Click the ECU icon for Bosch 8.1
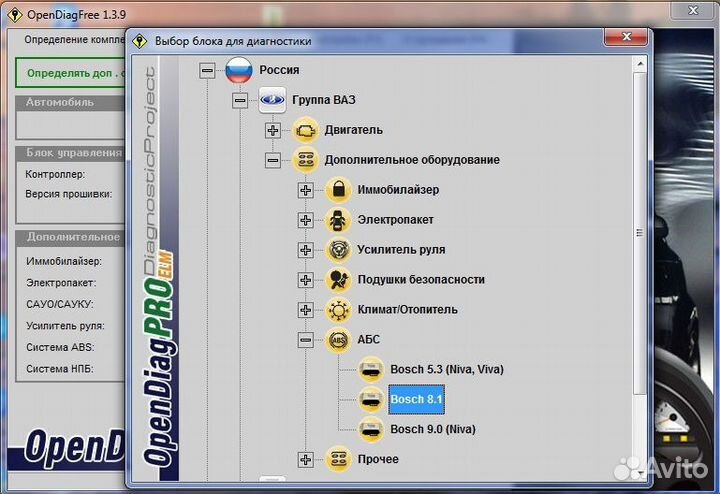Image resolution: width=720 pixels, height=494 pixels. 371,399
